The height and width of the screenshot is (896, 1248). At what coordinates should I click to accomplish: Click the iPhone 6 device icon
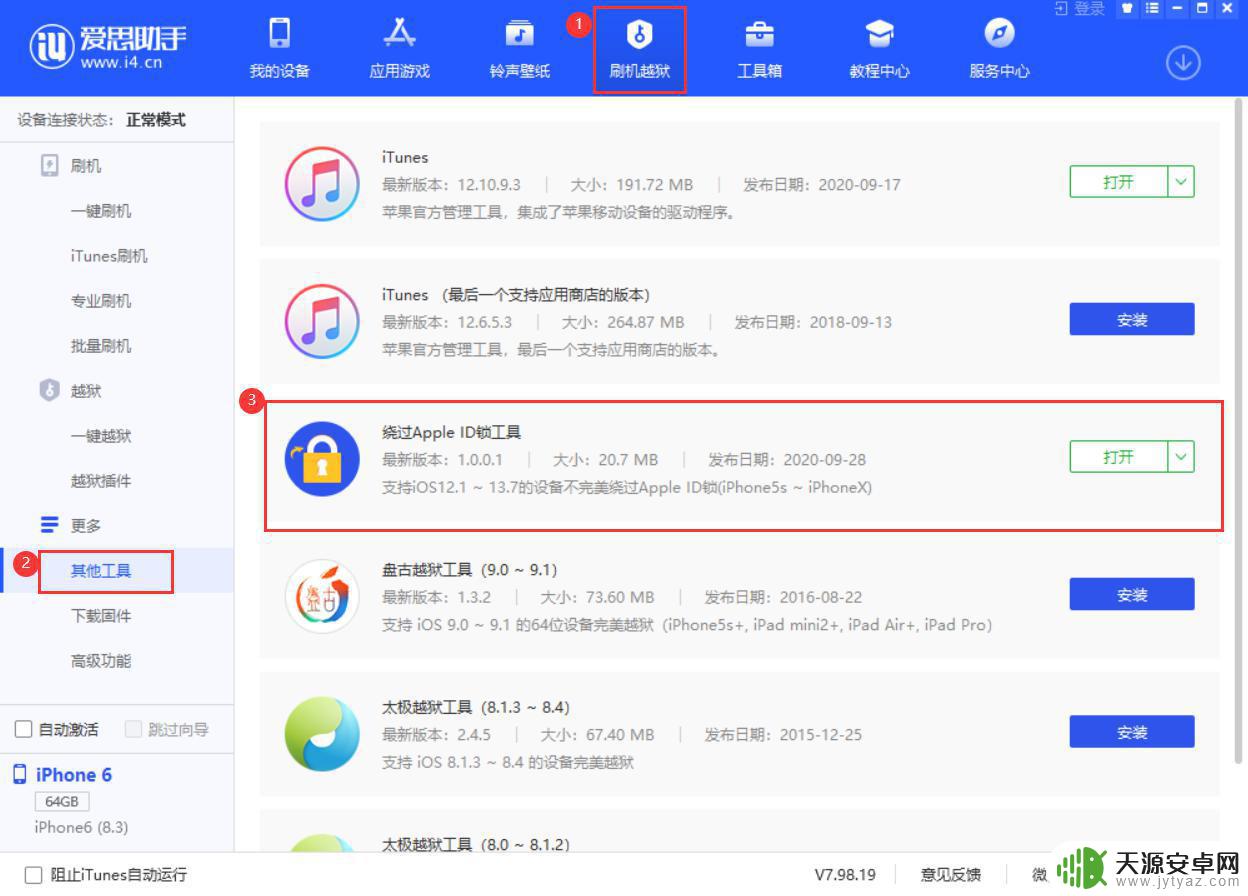tap(20, 775)
